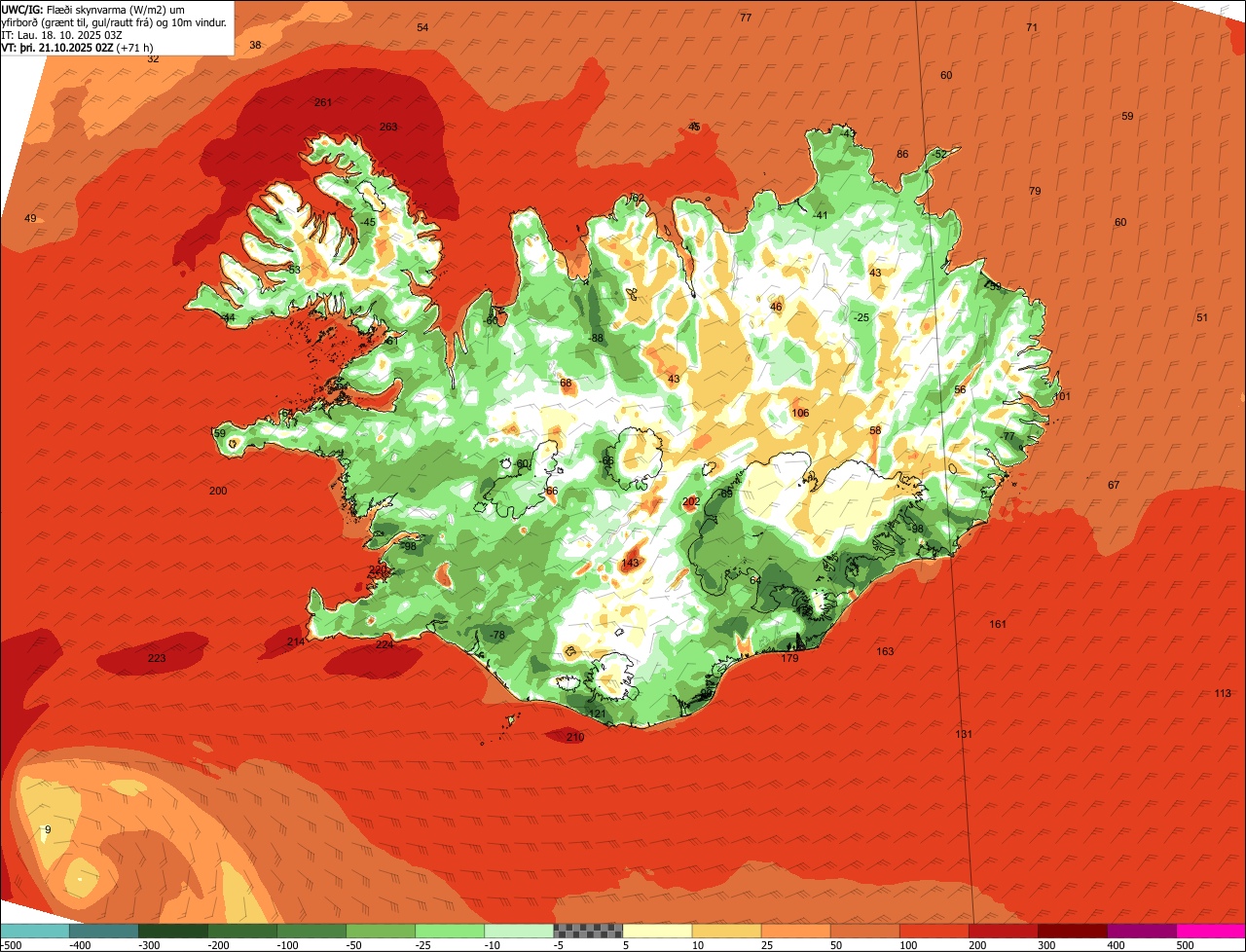Click the purple legend swatch between 400 and 500
Image resolution: width=1246 pixels, height=952 pixels.
[x=1142, y=931]
